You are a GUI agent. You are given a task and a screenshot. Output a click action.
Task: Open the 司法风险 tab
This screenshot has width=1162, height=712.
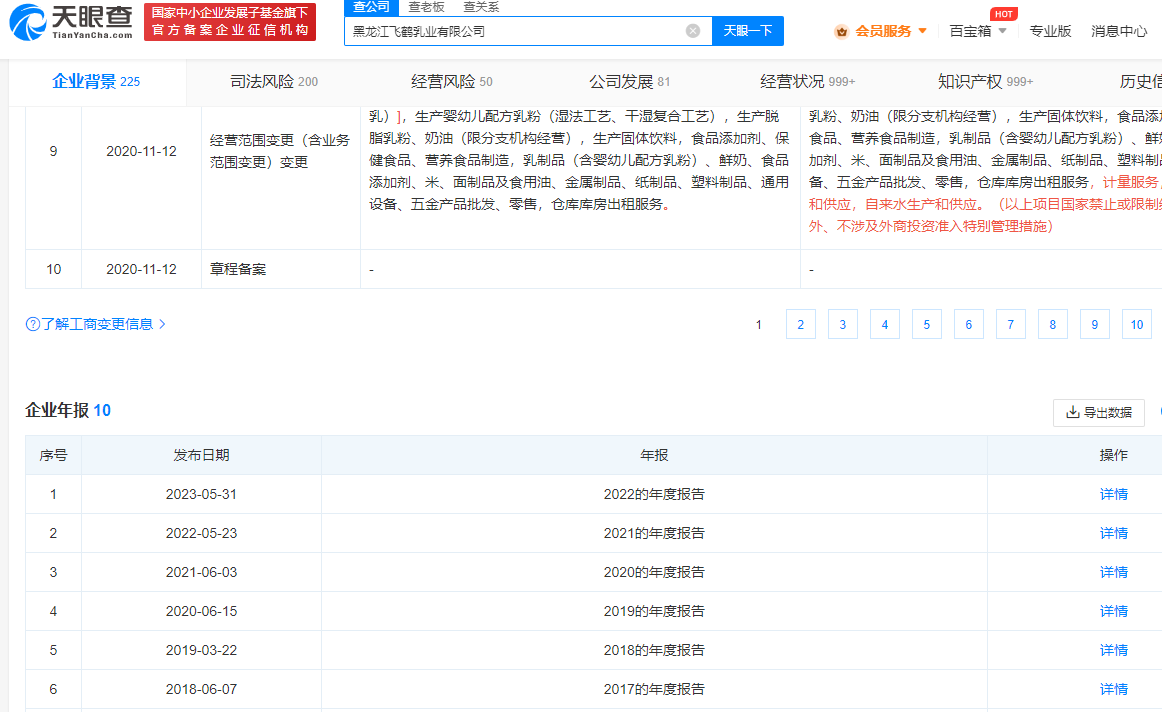(x=274, y=81)
